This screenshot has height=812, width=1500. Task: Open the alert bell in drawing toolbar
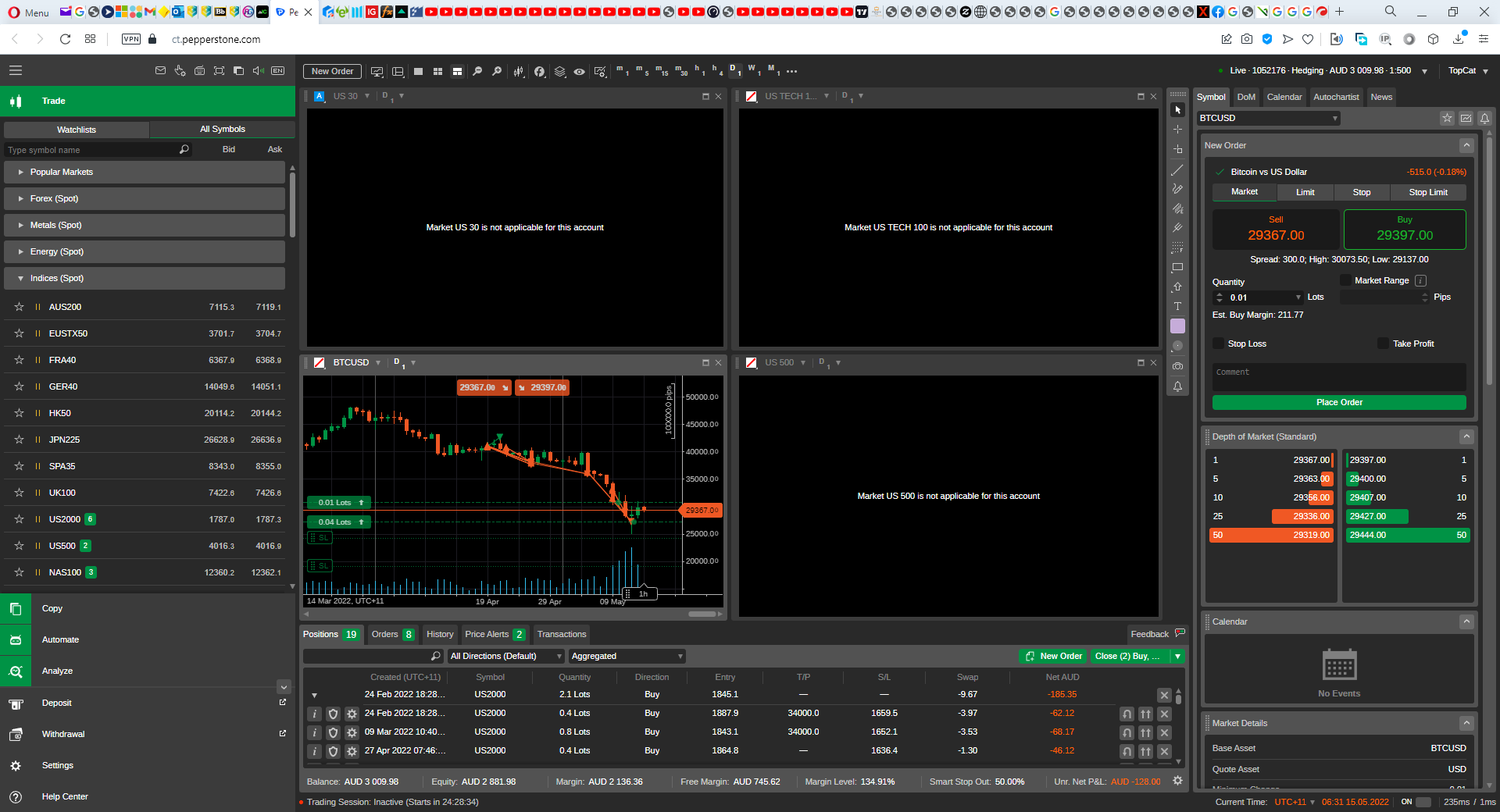pos(1177,386)
